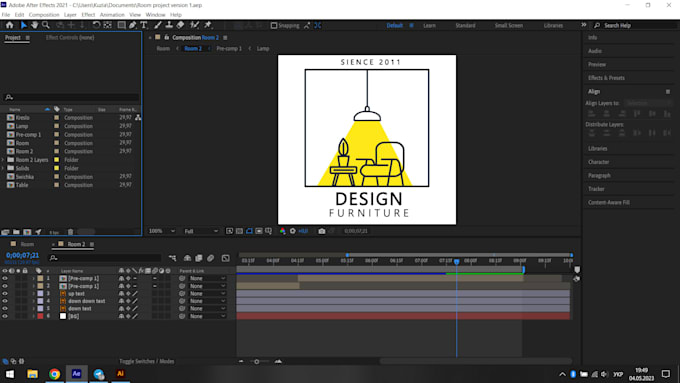Screen dimensions: 680x383
Task: Take a snapshot with camera icon
Action: point(321,231)
